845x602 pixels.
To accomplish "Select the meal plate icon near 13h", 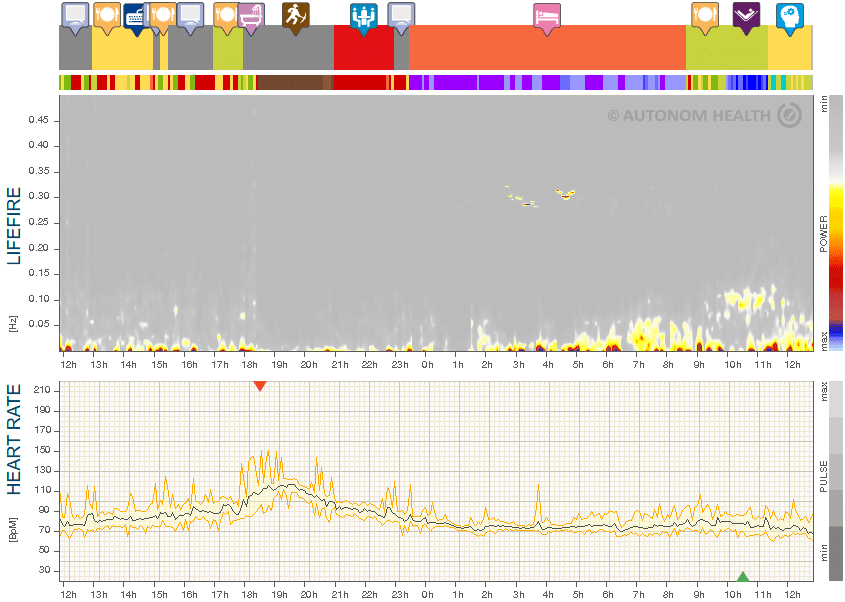I will (x=107, y=16).
